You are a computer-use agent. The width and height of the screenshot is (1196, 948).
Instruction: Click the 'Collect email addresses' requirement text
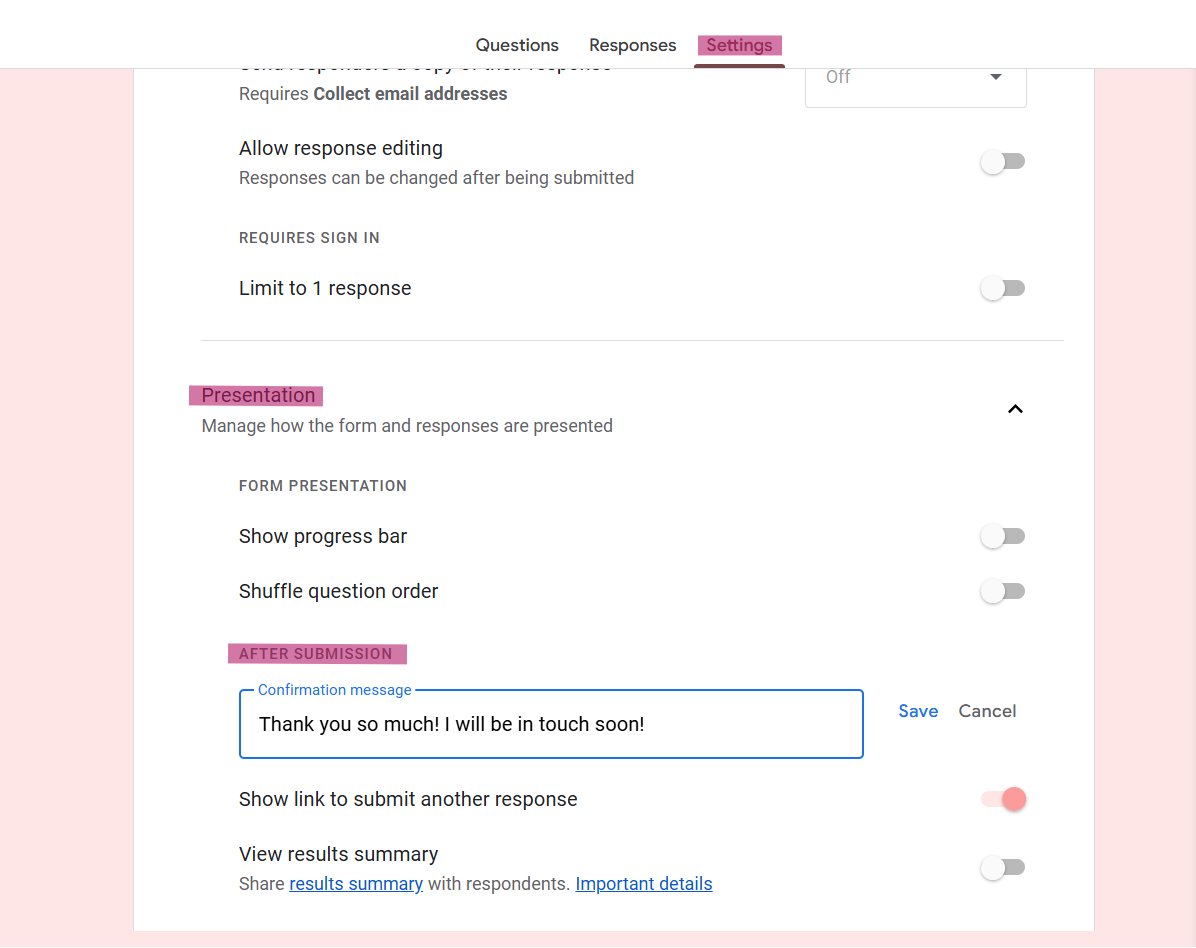[x=410, y=94]
